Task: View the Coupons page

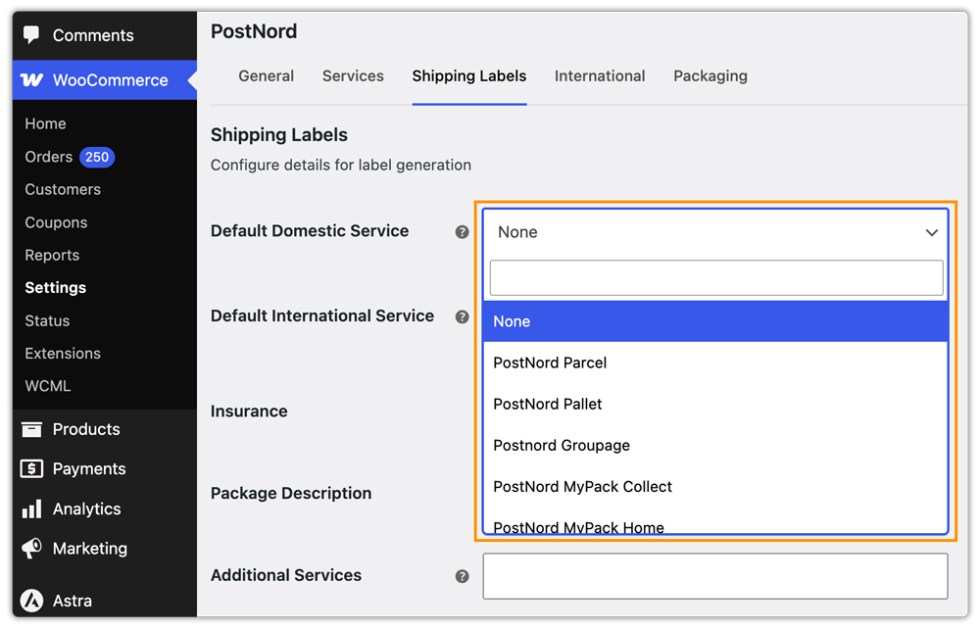Action: (56, 222)
